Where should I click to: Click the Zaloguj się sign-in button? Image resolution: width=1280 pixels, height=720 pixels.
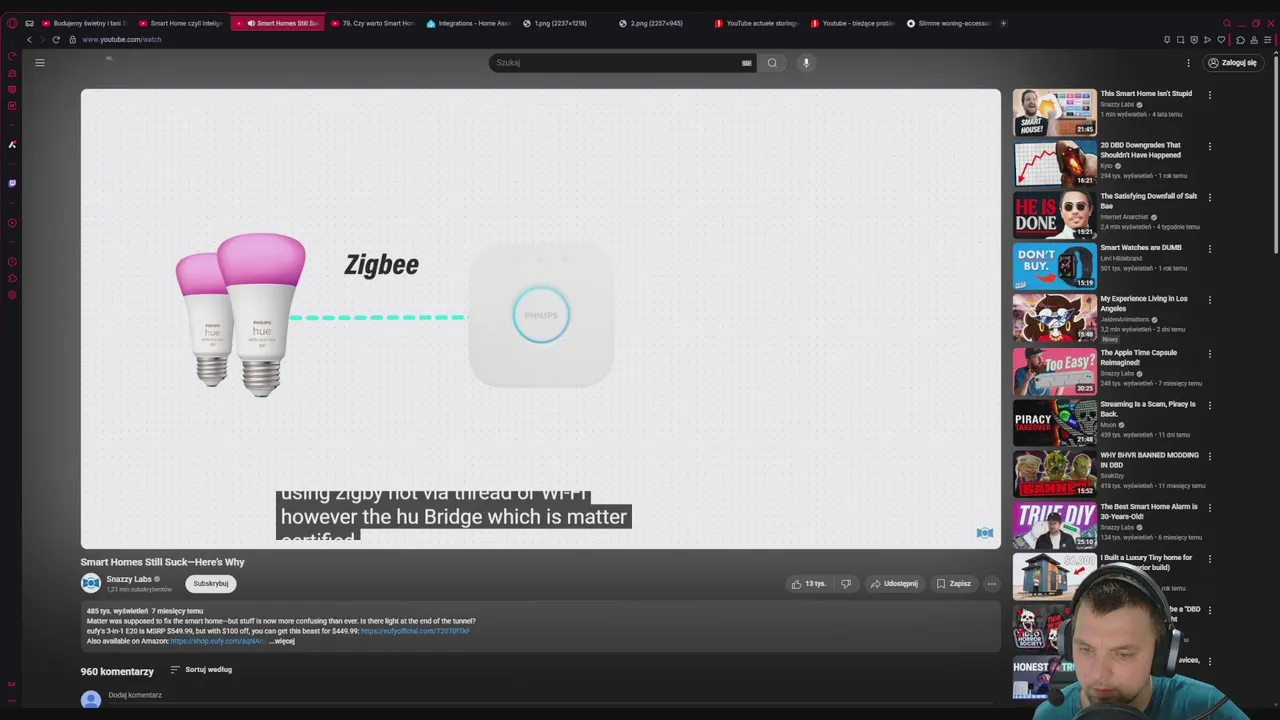point(1232,63)
